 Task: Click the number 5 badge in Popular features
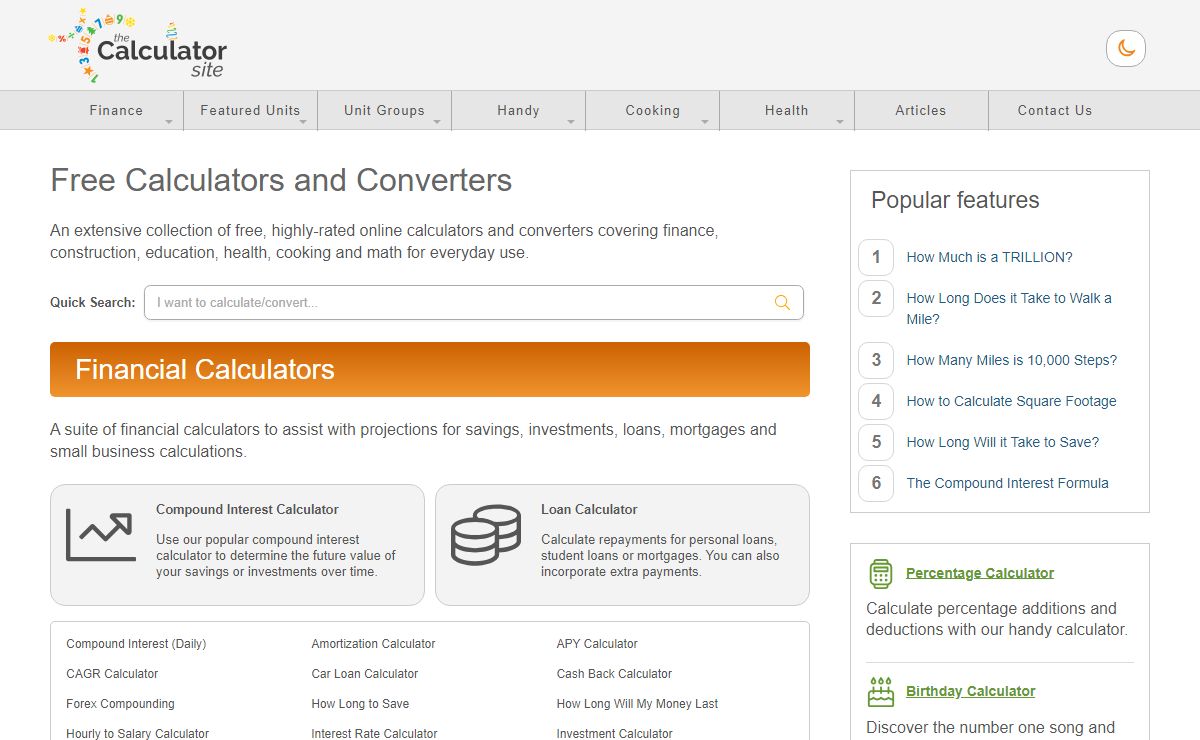coord(876,442)
